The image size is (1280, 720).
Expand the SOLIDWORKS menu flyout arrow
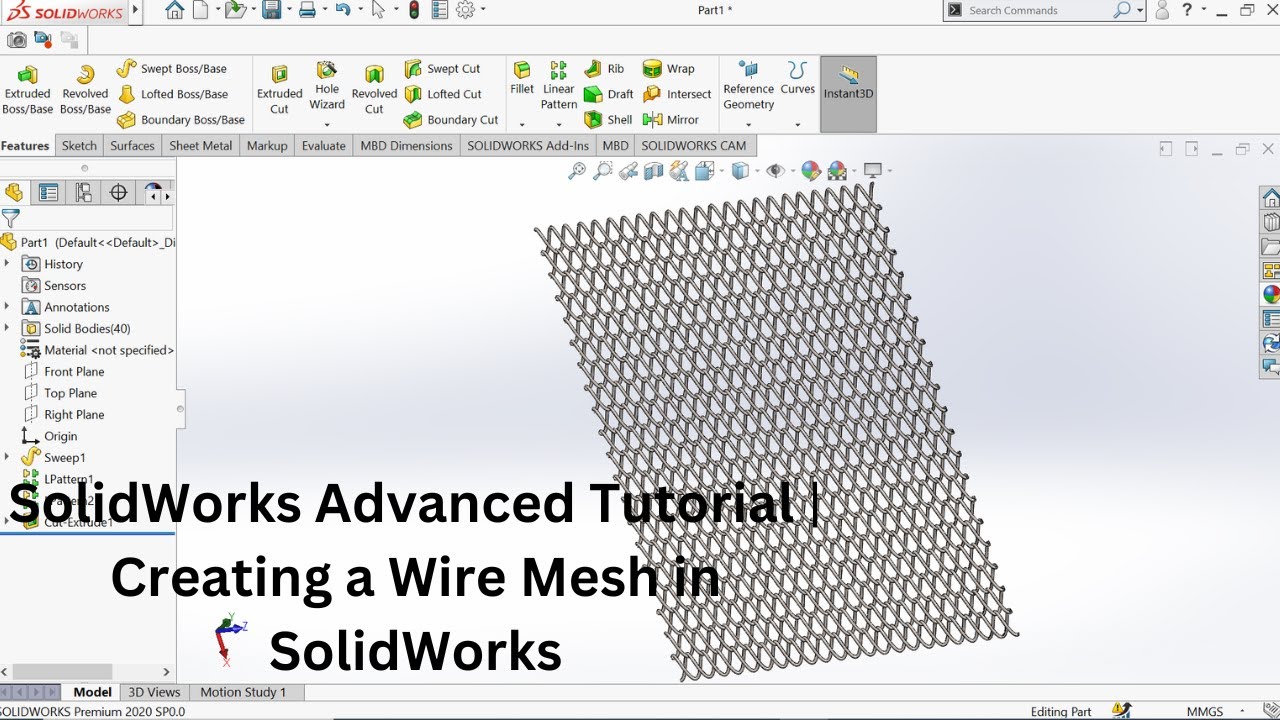[x=136, y=10]
